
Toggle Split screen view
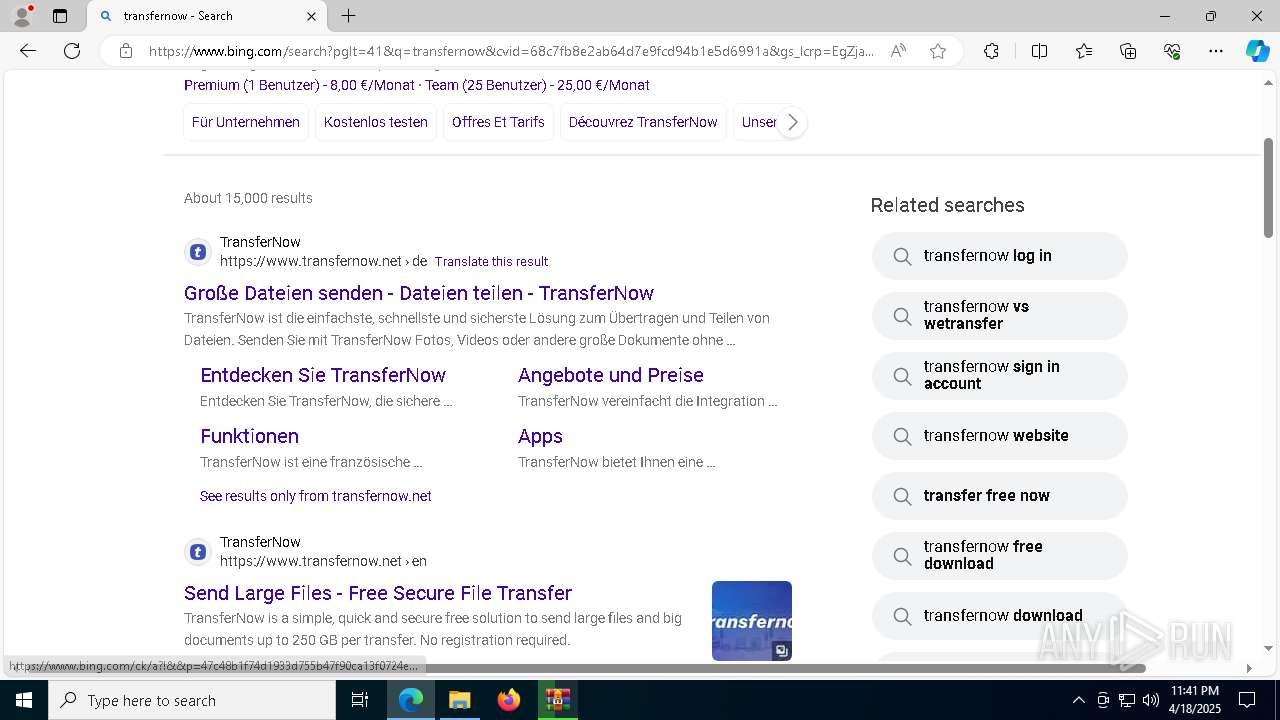(1039, 51)
